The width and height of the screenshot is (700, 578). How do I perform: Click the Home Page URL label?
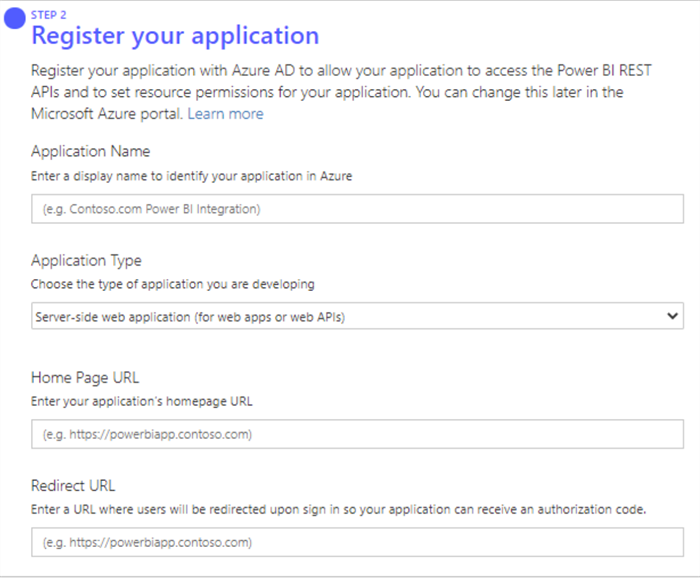click(x=85, y=378)
